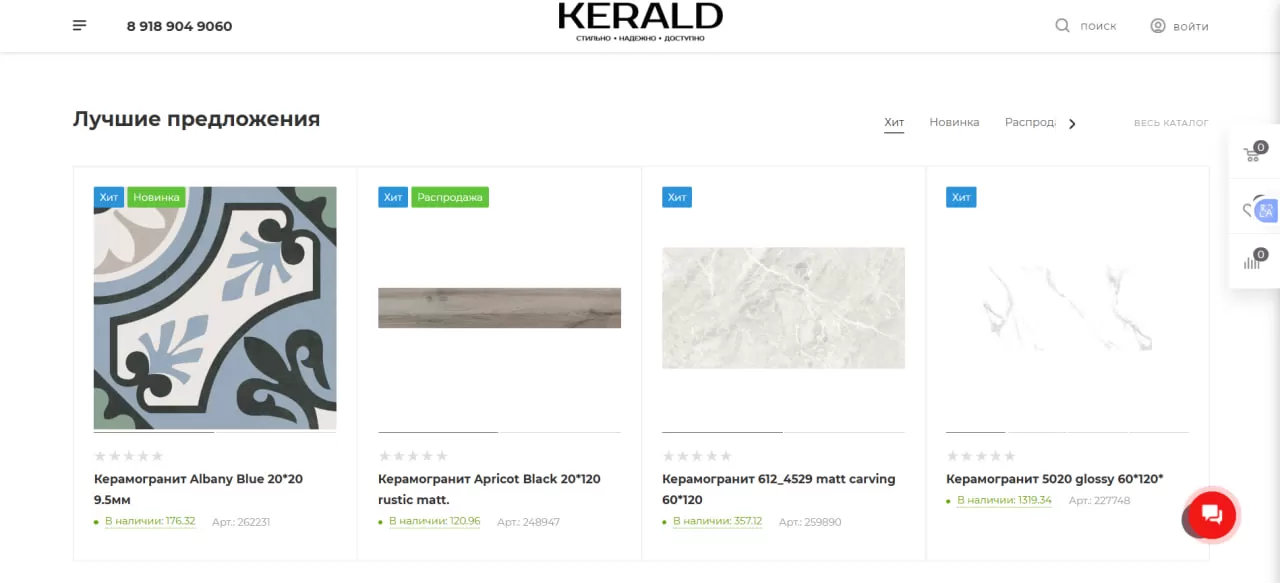
Task: Click the user account login icon
Action: point(1158,26)
